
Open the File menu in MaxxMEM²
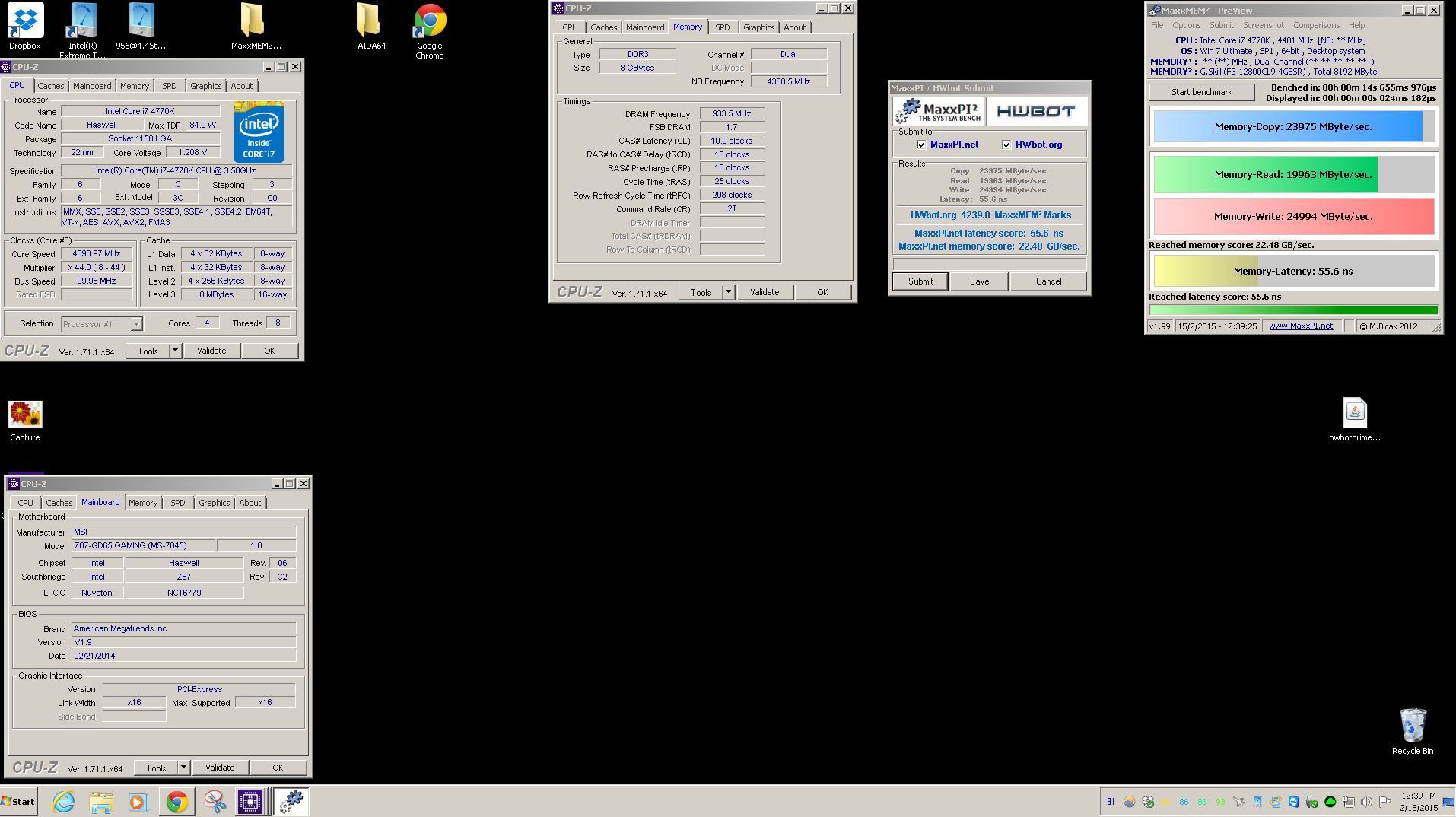(x=1156, y=25)
